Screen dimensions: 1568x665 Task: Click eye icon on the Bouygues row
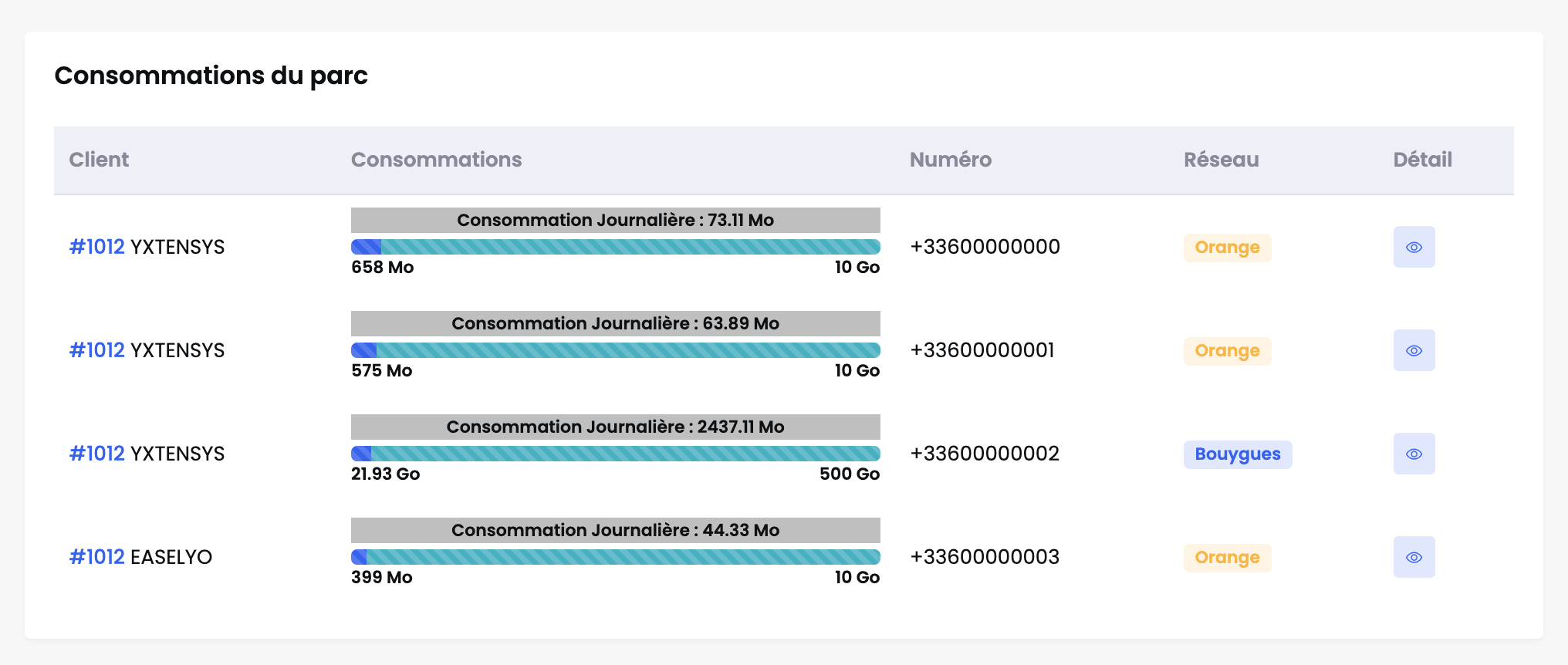pyautogui.click(x=1414, y=454)
